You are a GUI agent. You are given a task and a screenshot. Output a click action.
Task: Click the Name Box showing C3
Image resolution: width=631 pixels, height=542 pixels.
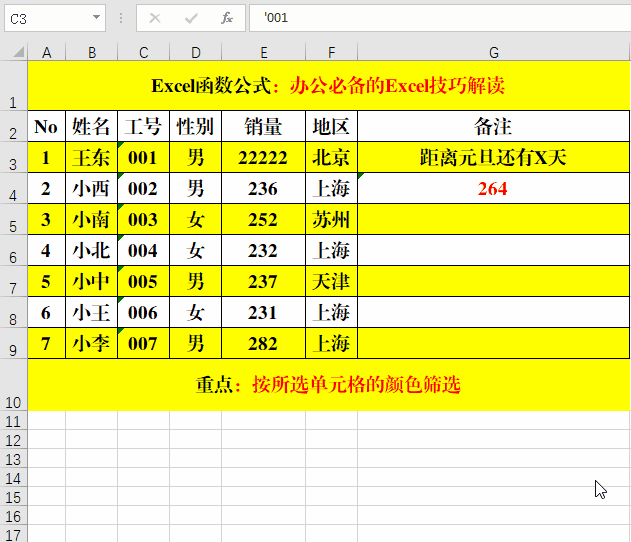click(x=55, y=18)
